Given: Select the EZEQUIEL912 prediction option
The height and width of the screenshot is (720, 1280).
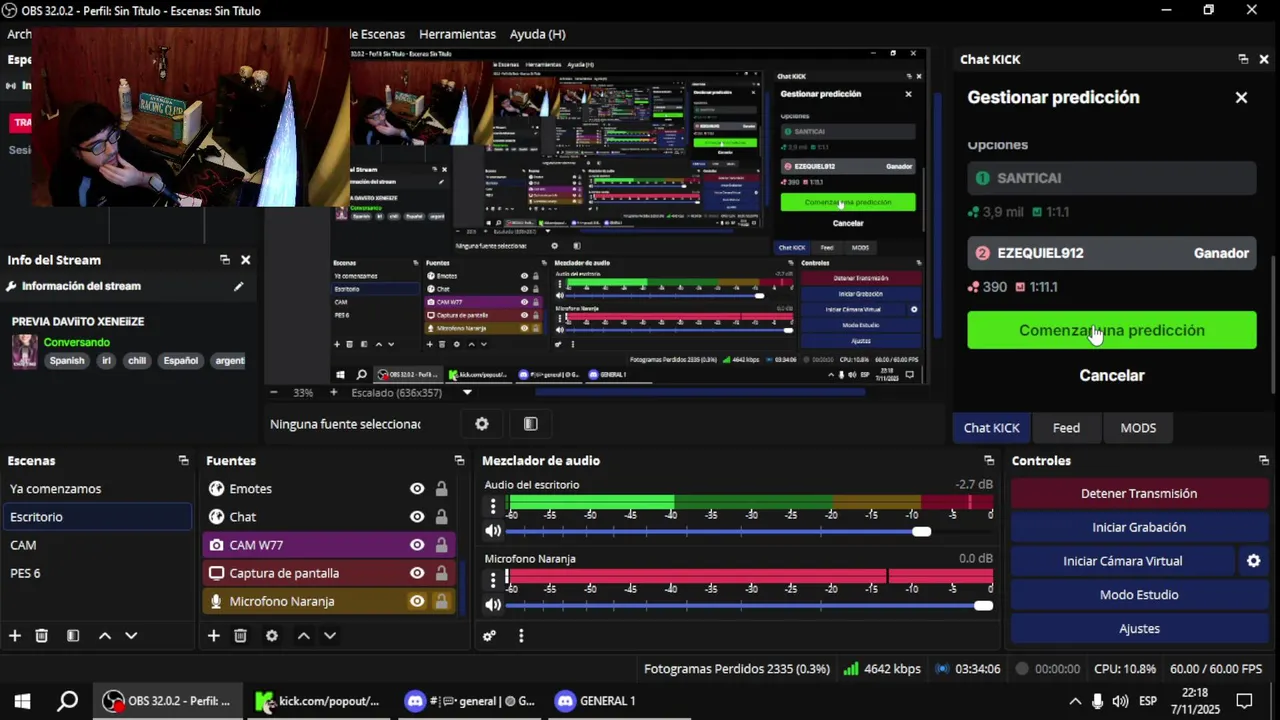Looking at the screenshot, I should (1111, 253).
